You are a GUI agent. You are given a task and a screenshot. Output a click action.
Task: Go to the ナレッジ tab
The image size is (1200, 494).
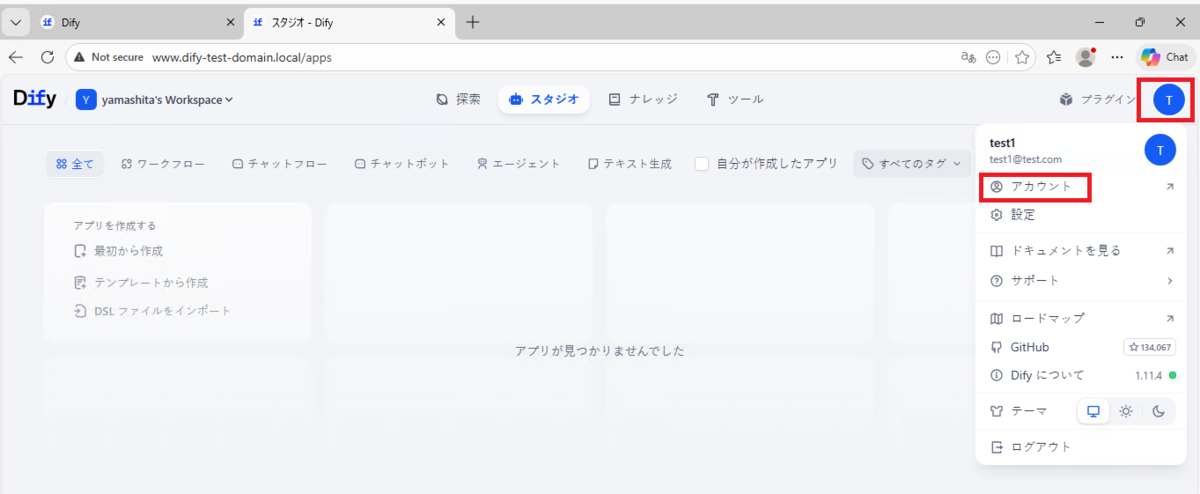[x=643, y=99]
